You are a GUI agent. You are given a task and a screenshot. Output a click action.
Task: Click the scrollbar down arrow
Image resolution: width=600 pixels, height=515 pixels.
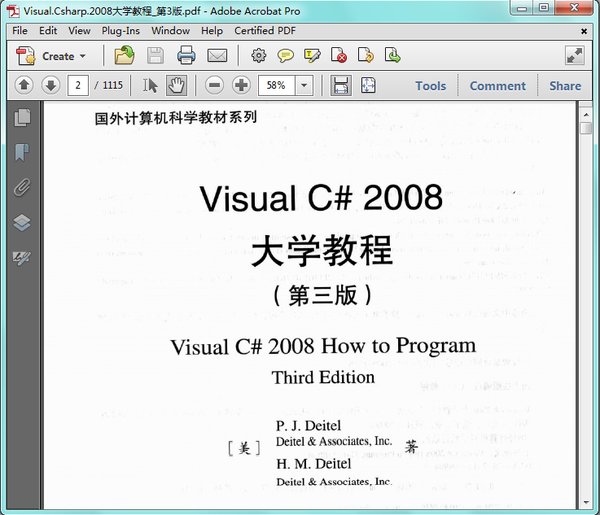tap(586, 502)
